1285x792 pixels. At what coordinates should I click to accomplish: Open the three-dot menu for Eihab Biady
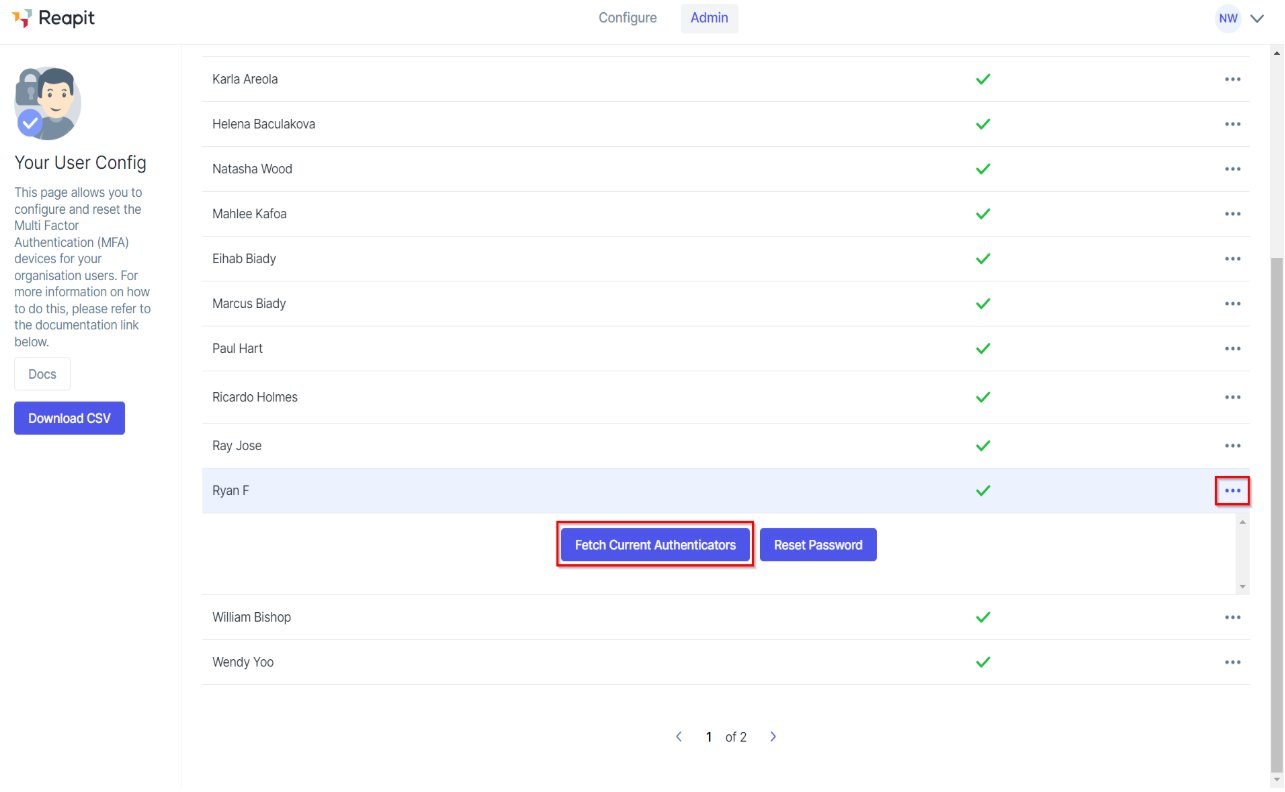(1232, 259)
